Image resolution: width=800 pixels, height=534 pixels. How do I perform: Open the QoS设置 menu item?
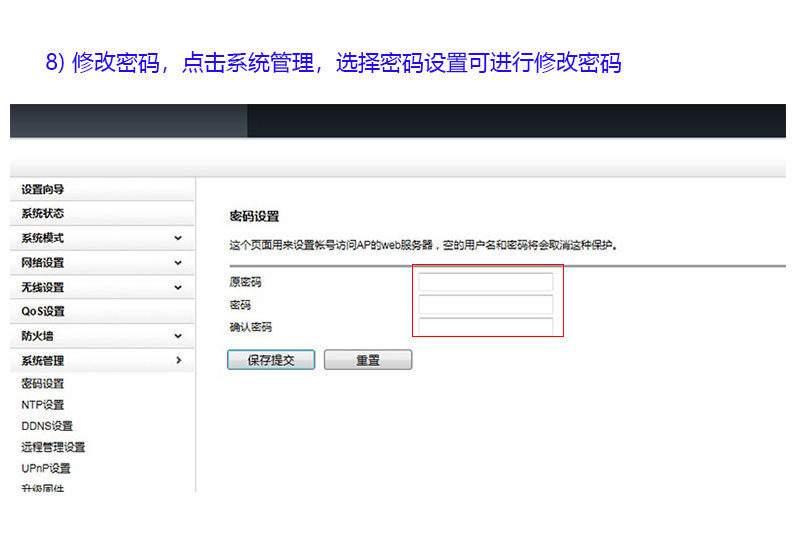(x=43, y=312)
